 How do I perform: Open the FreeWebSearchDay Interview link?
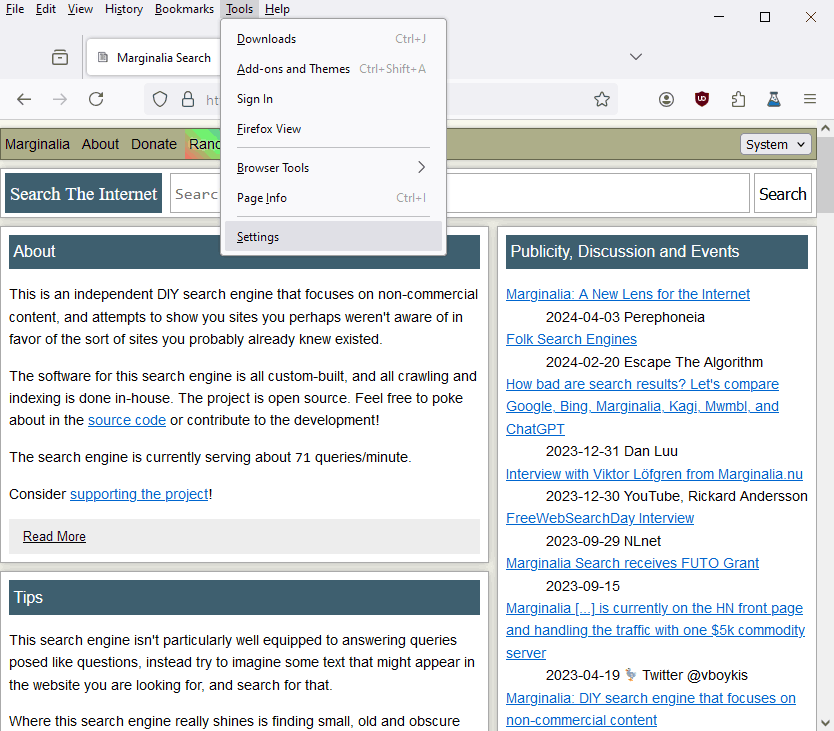coord(600,518)
